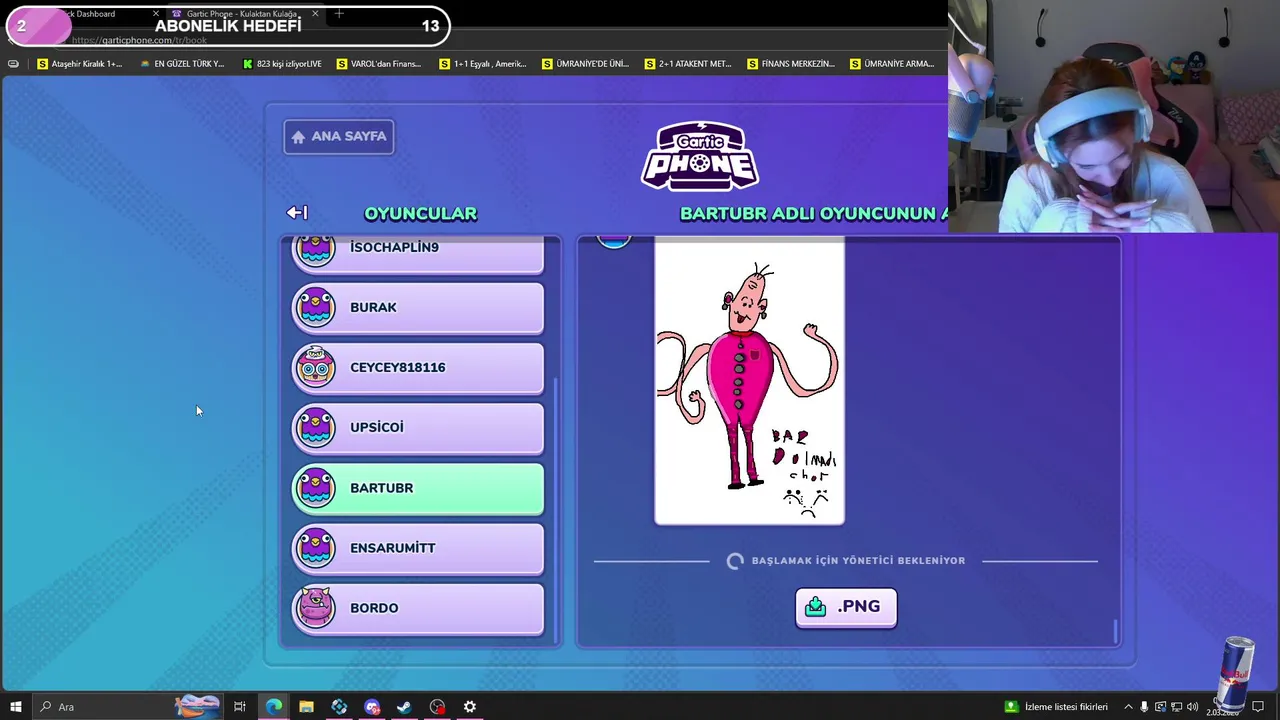1280x720 pixels.
Task: Click the album panel scrollbar
Action: 1115,631
